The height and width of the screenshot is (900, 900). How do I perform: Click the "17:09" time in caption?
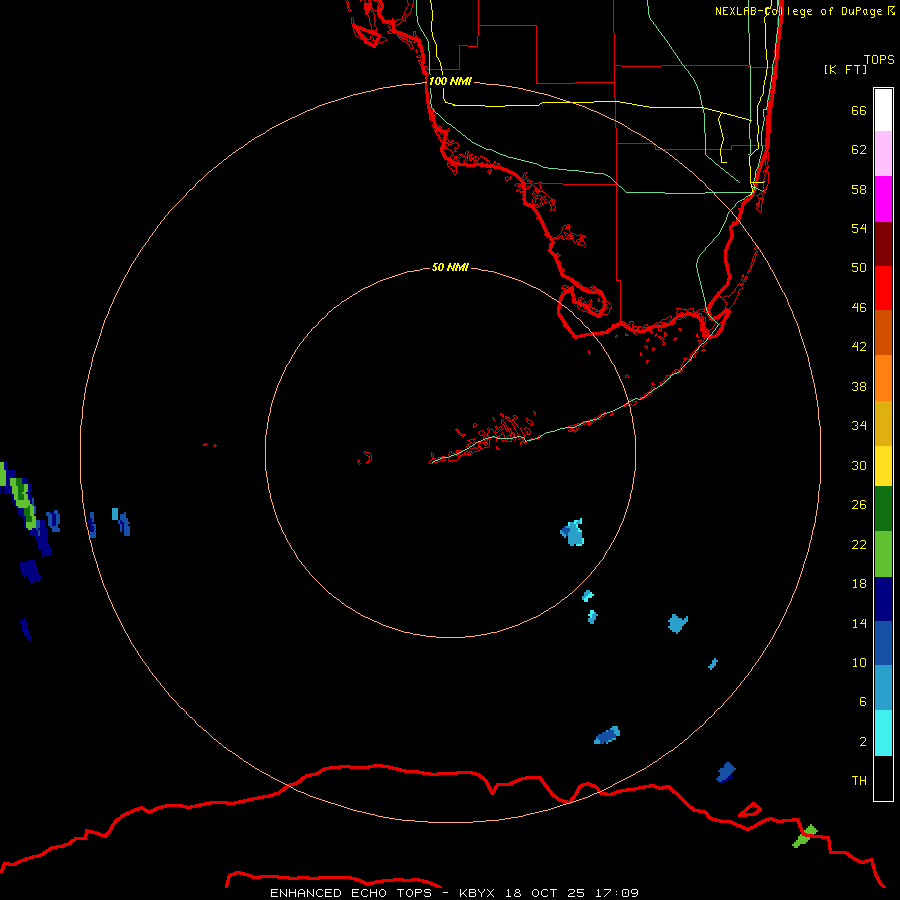(x=617, y=893)
